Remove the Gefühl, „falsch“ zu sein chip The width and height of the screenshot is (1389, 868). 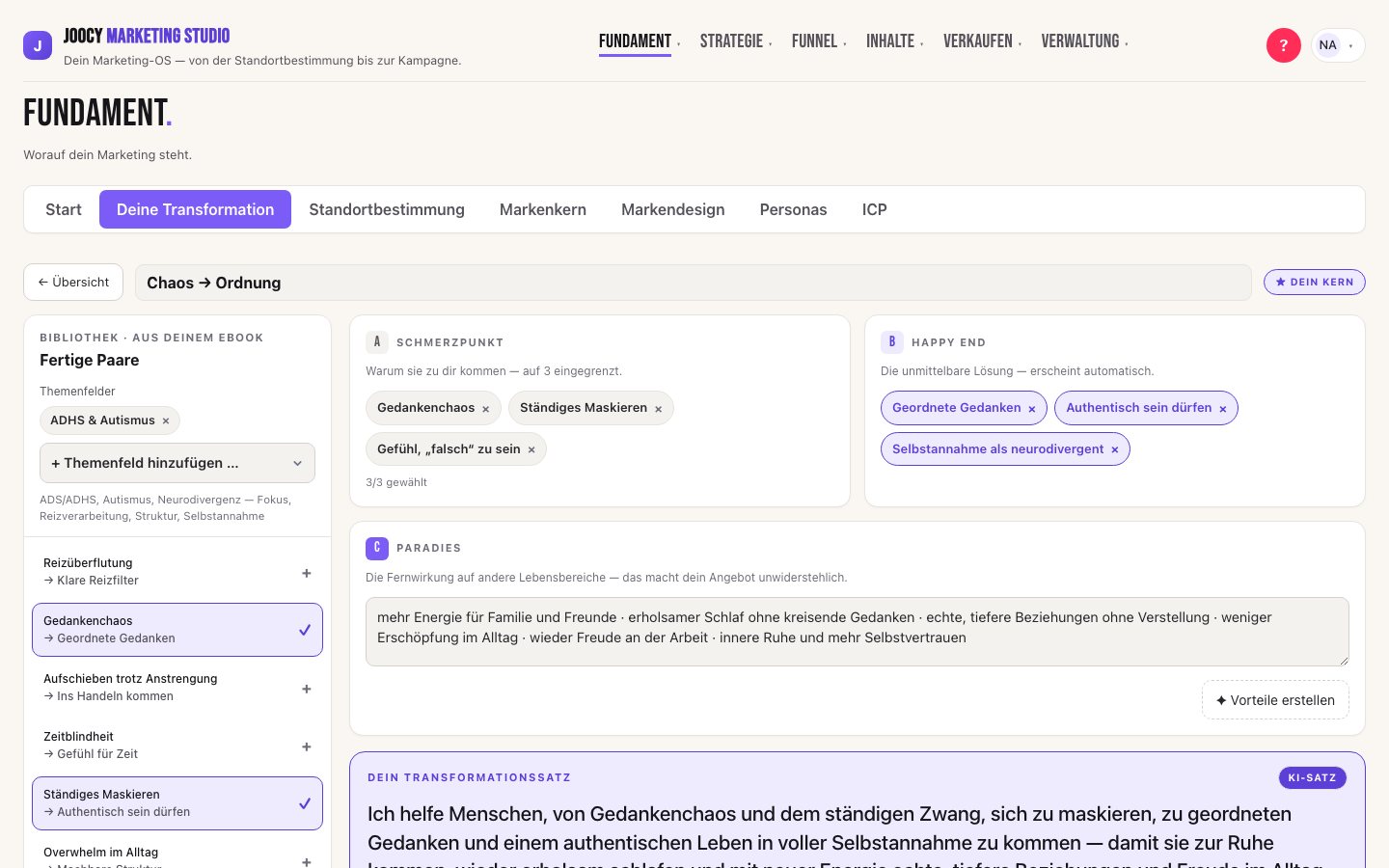(531, 450)
